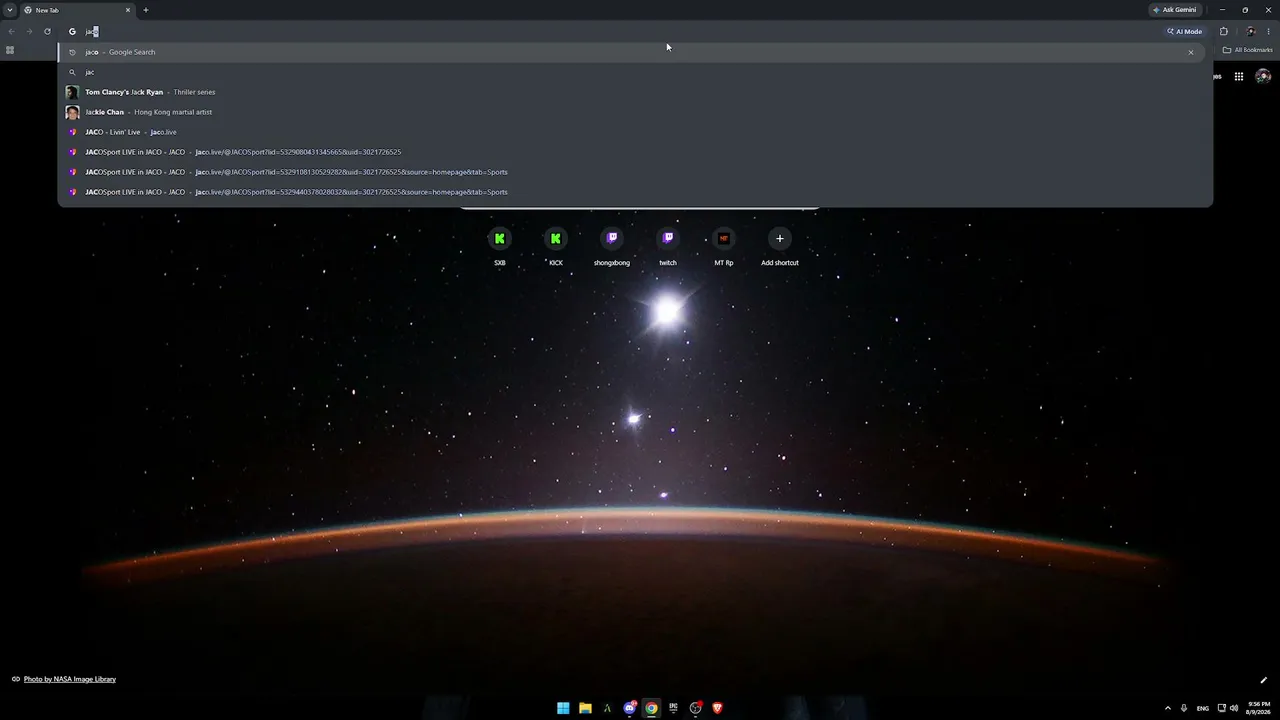
Task: Reload the current page
Action: click(47, 31)
